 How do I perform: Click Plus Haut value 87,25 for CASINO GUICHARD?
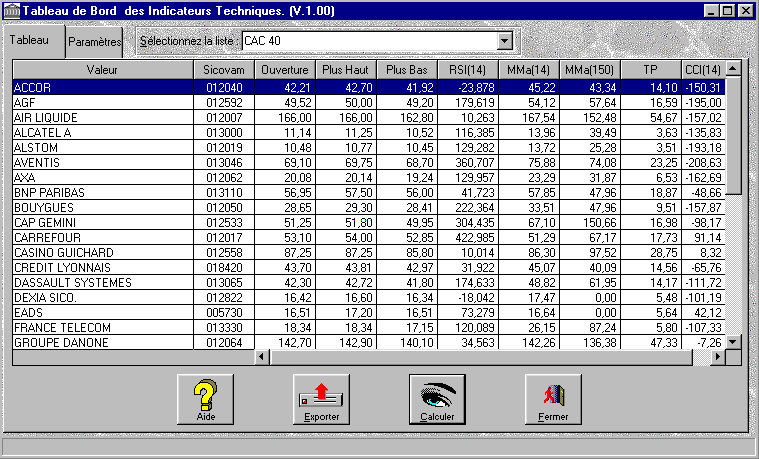pos(359,253)
